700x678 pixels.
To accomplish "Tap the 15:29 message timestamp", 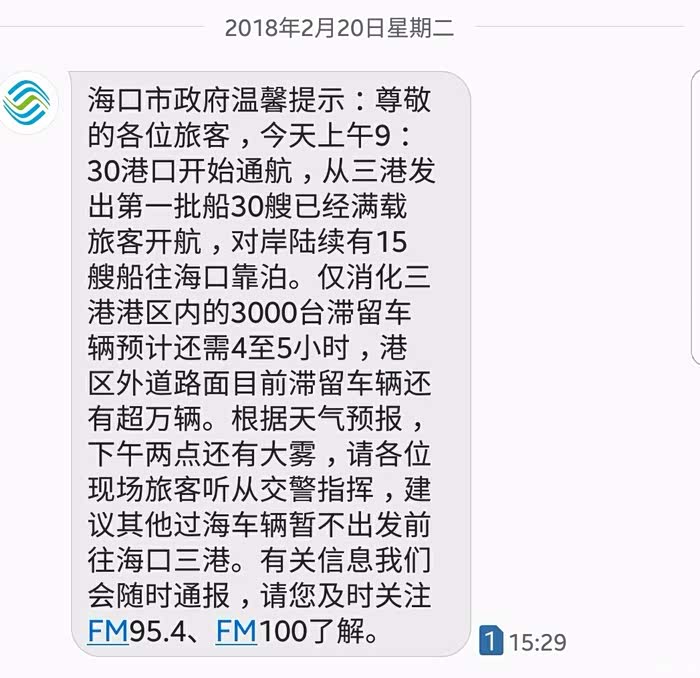I will pyautogui.click(x=538, y=643).
